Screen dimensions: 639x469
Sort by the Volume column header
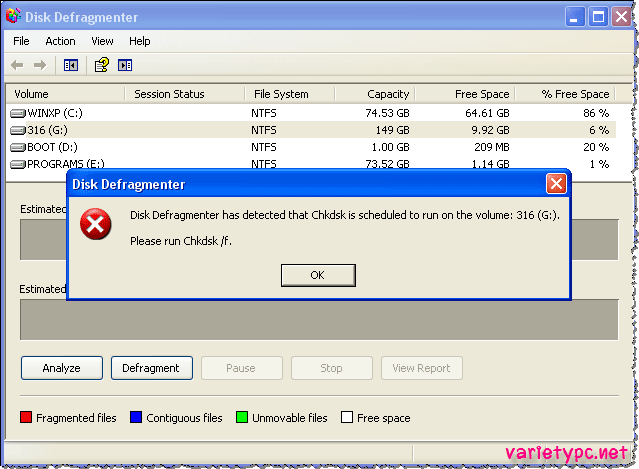(65, 94)
